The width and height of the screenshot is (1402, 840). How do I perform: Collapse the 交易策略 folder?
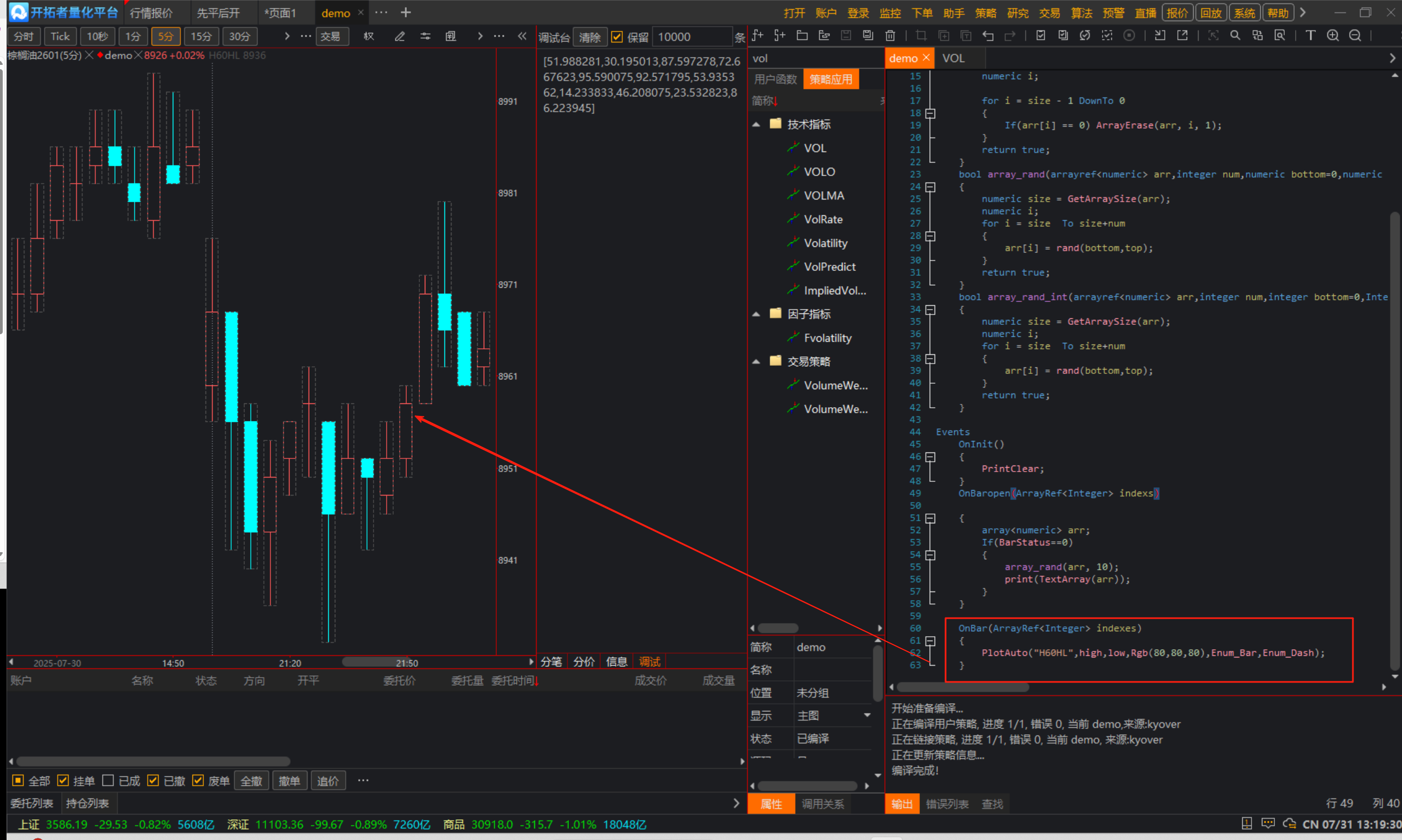point(756,362)
